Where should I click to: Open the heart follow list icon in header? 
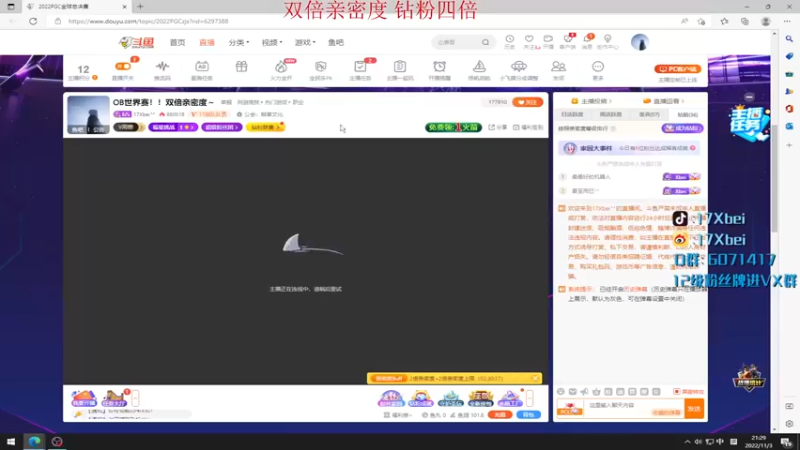click(x=529, y=39)
